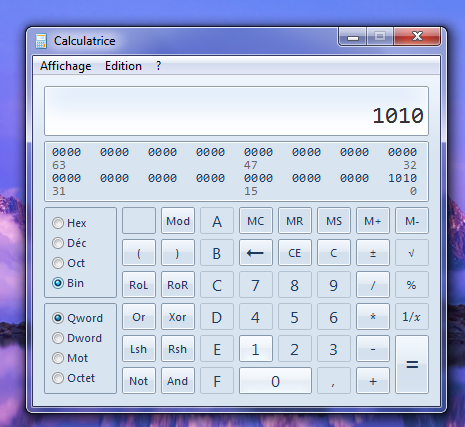This screenshot has height=427, width=465.
Task: Click the decimal comma key
Action: click(x=334, y=381)
